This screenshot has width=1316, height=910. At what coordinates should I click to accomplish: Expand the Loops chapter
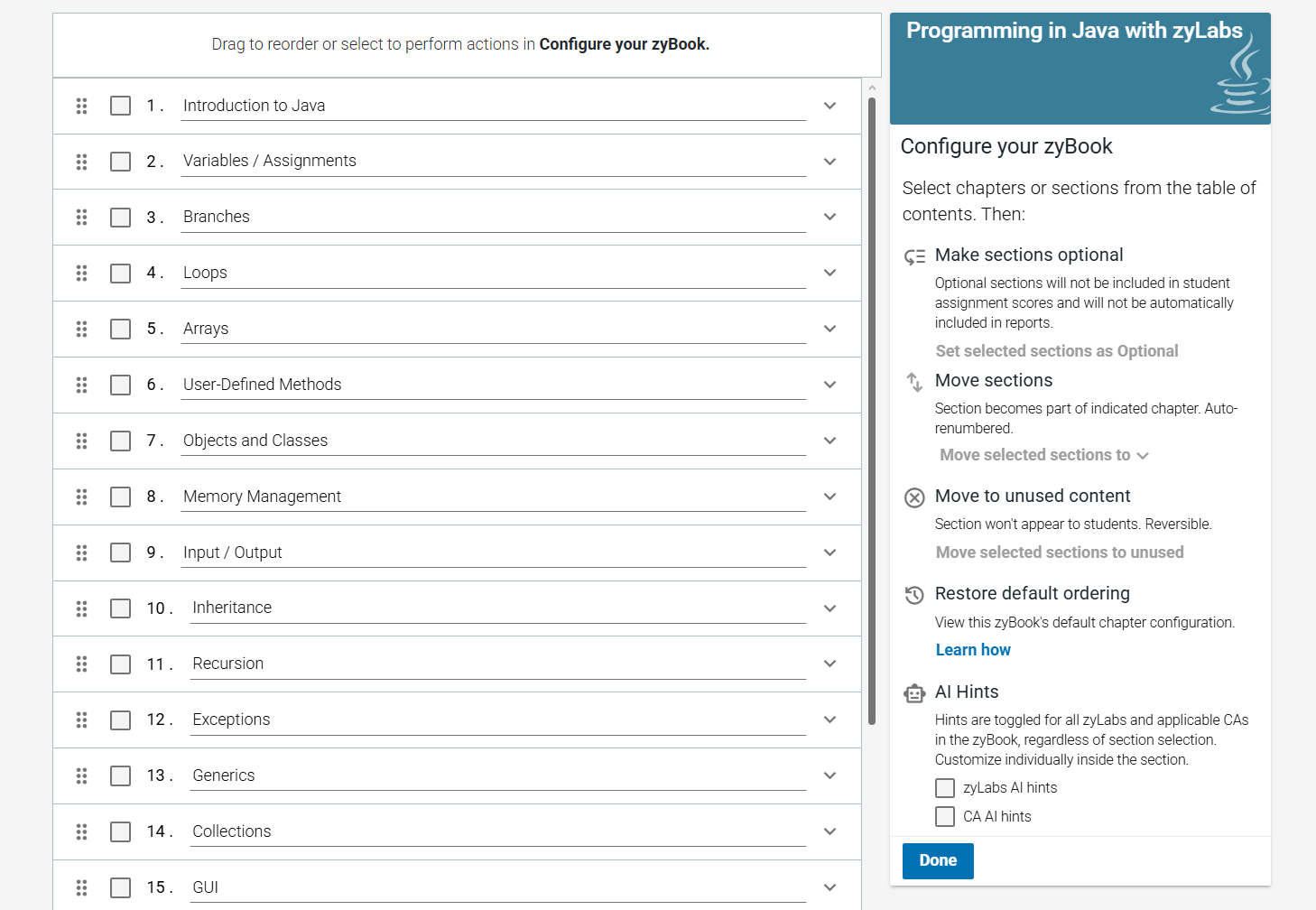coord(830,273)
